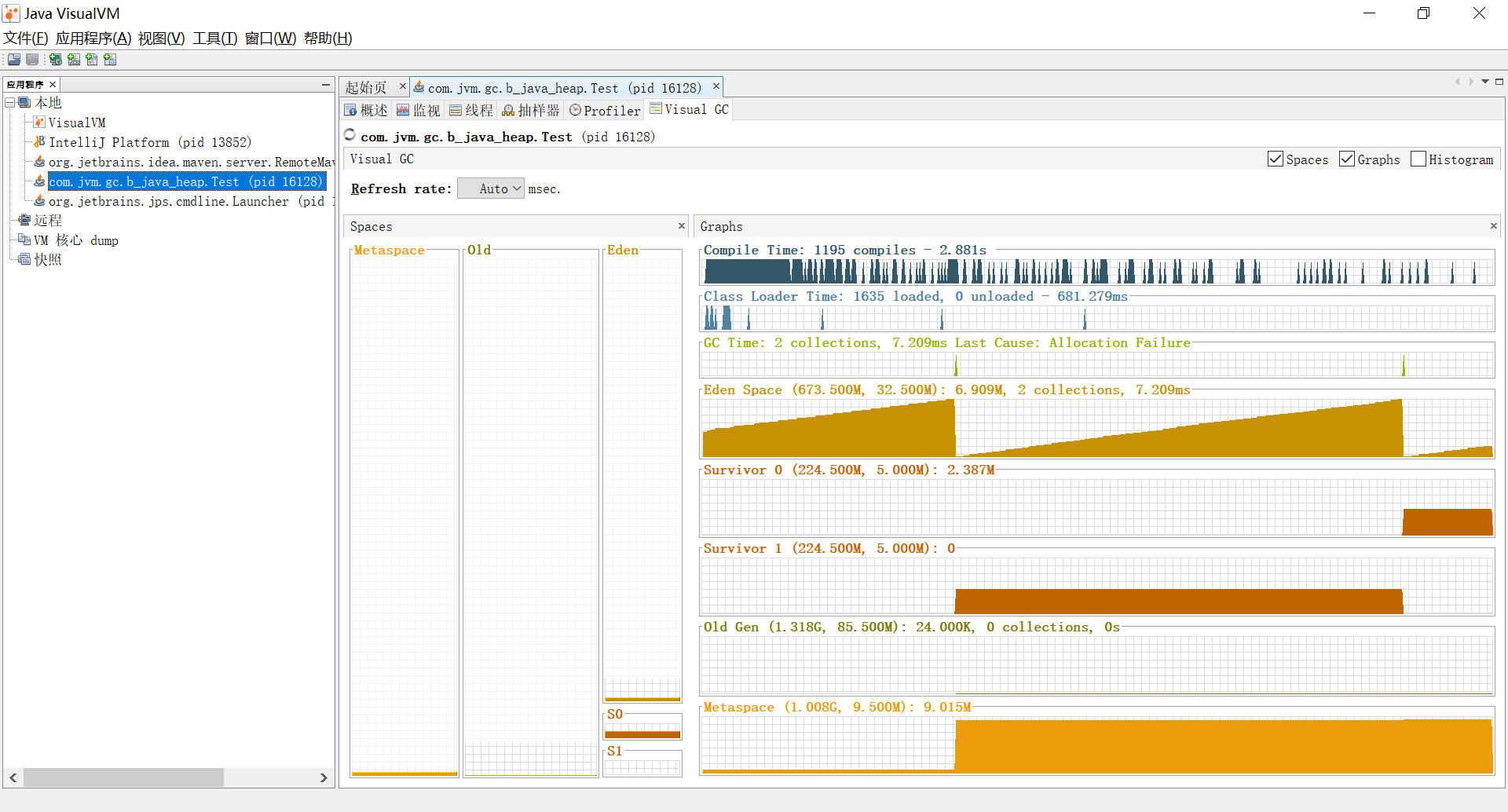The image size is (1508, 812).
Task: Click the Survivor 1 graph
Action: click(1096, 585)
